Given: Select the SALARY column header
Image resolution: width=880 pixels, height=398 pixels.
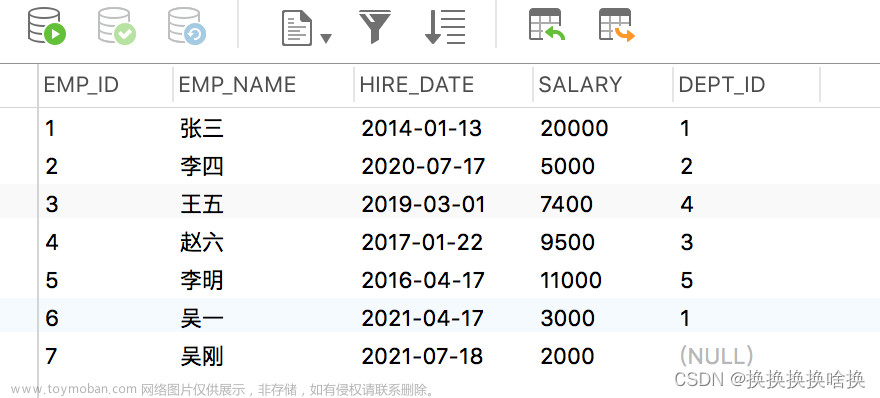Looking at the screenshot, I should coord(580,85).
